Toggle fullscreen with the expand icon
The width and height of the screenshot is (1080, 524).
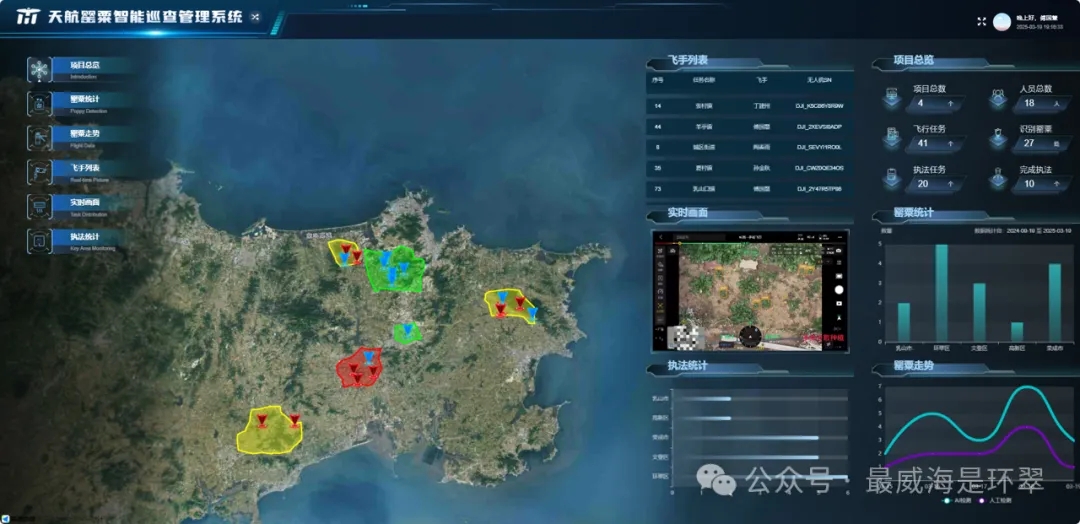coord(980,21)
